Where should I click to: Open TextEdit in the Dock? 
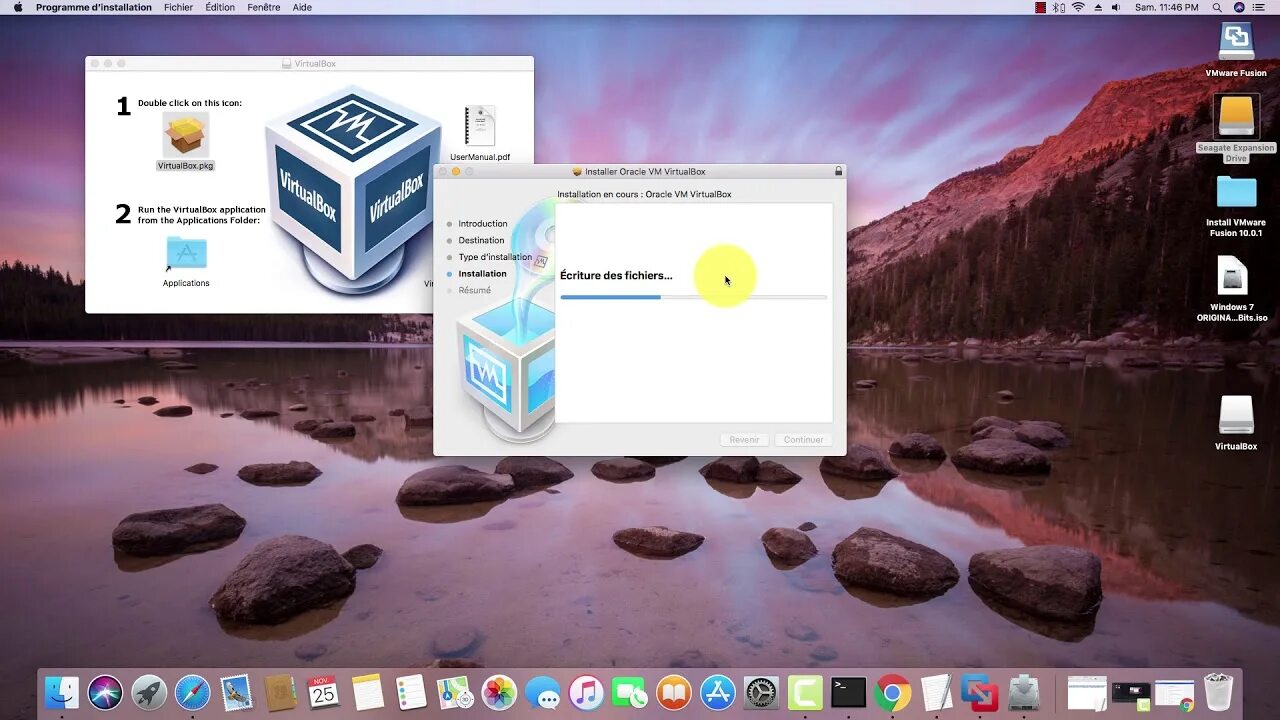point(937,692)
